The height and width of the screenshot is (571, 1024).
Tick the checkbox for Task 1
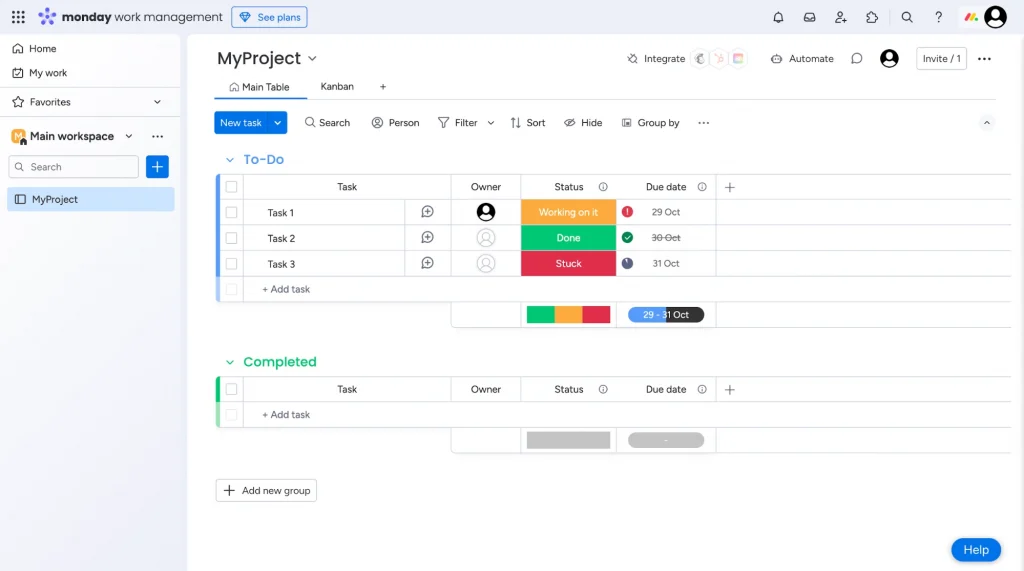(x=231, y=212)
